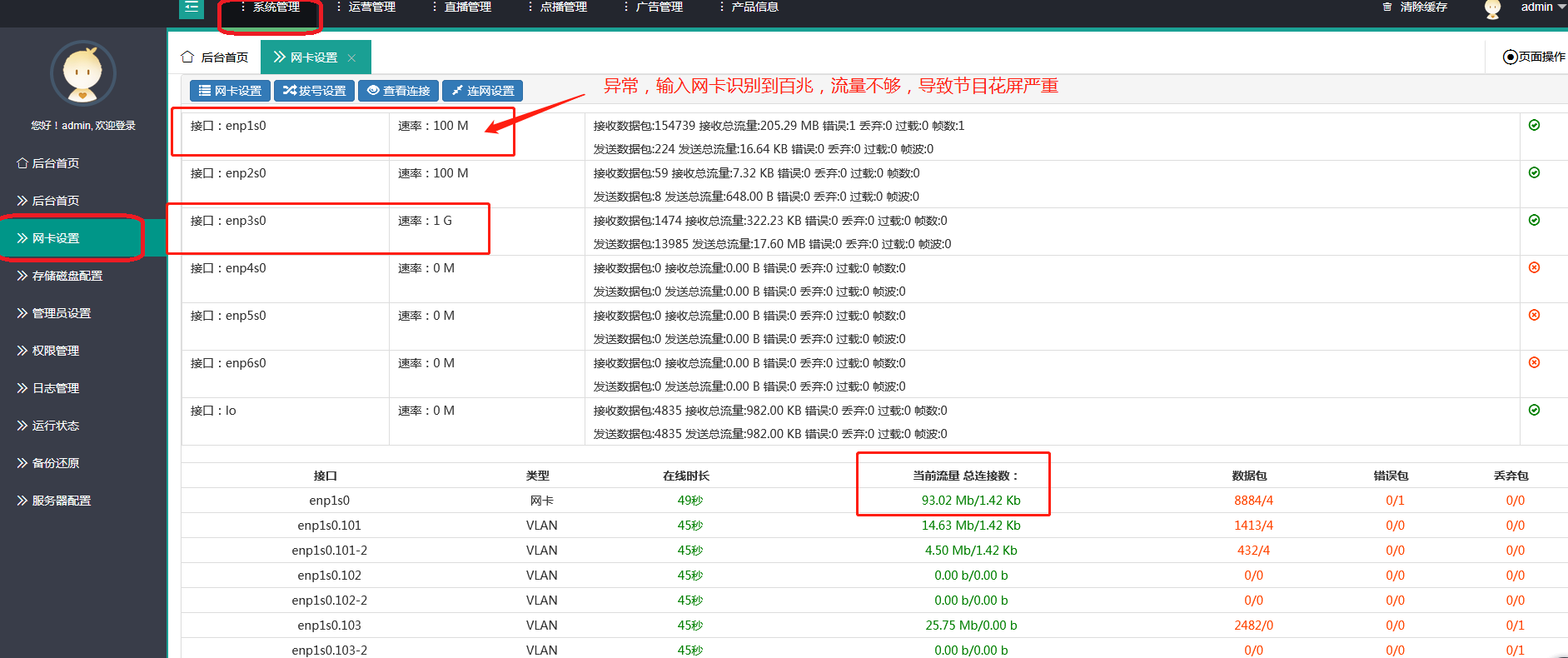The width and height of the screenshot is (1568, 658).
Task: Click the 清除缓存 trash icon
Action: tap(1387, 7)
